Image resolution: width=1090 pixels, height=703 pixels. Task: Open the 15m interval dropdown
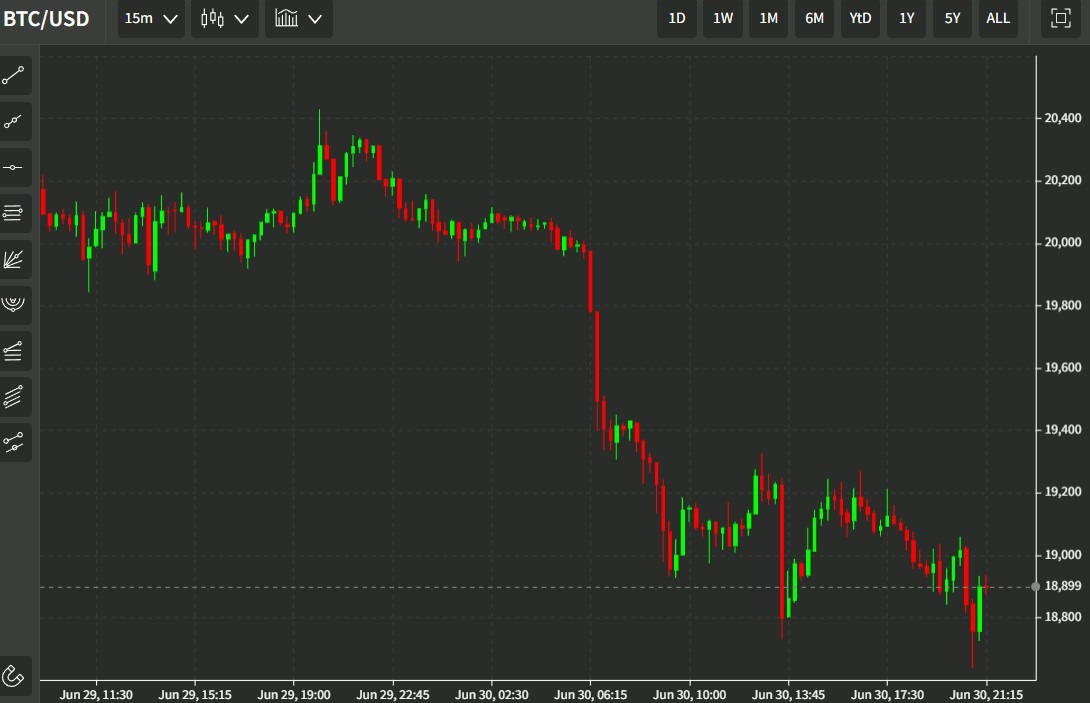[x=151, y=18]
